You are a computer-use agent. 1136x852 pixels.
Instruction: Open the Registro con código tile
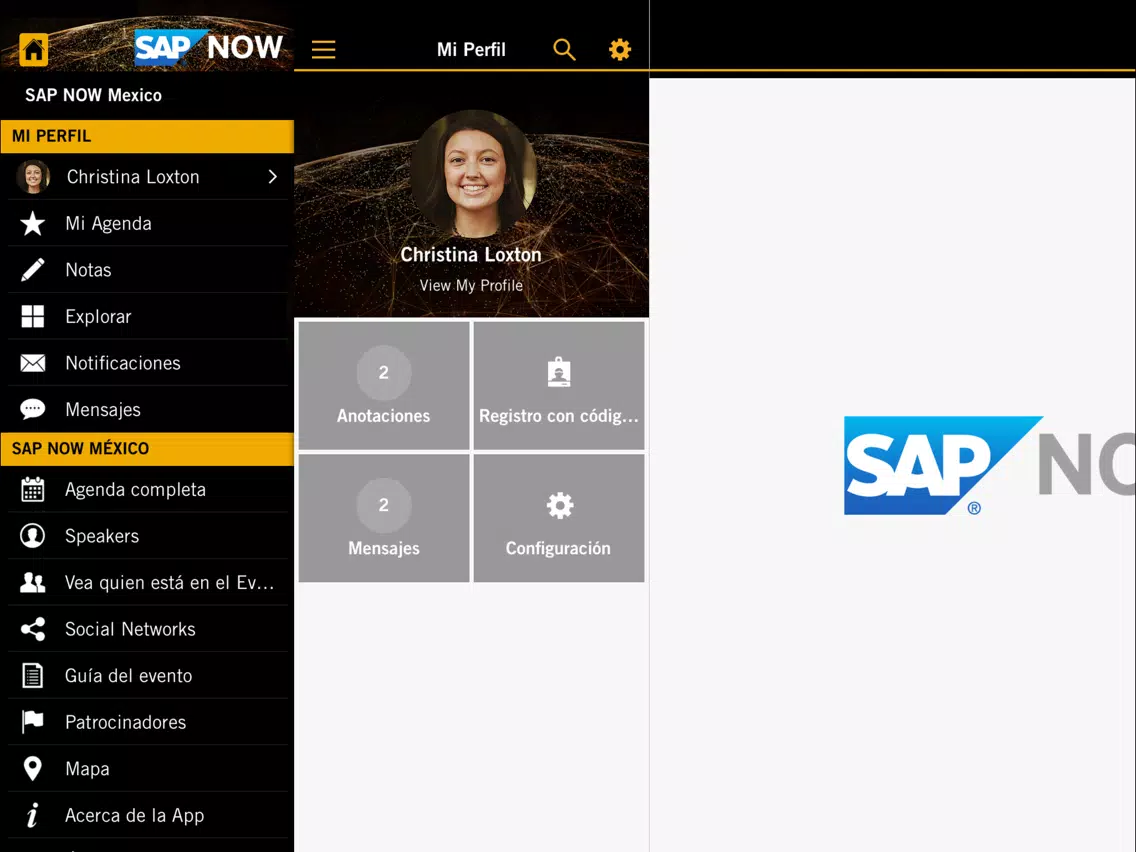tap(559, 385)
